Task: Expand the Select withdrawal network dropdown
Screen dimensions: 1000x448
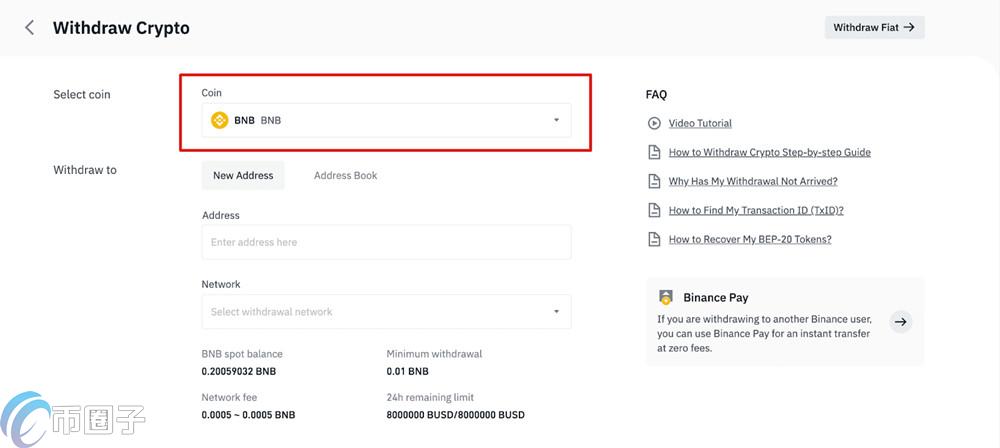Action: tap(386, 311)
